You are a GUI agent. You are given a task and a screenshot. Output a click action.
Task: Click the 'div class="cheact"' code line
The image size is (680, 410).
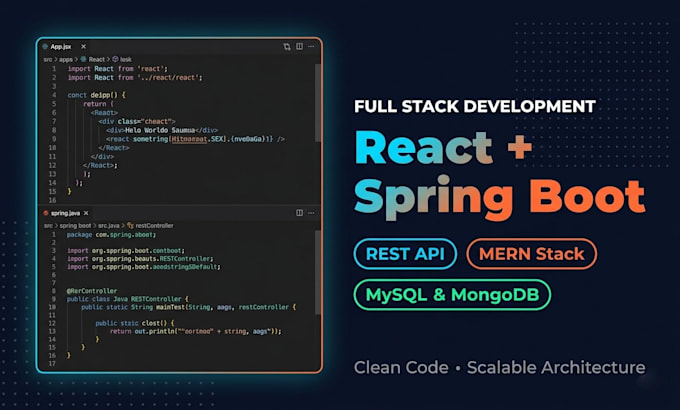(137, 121)
